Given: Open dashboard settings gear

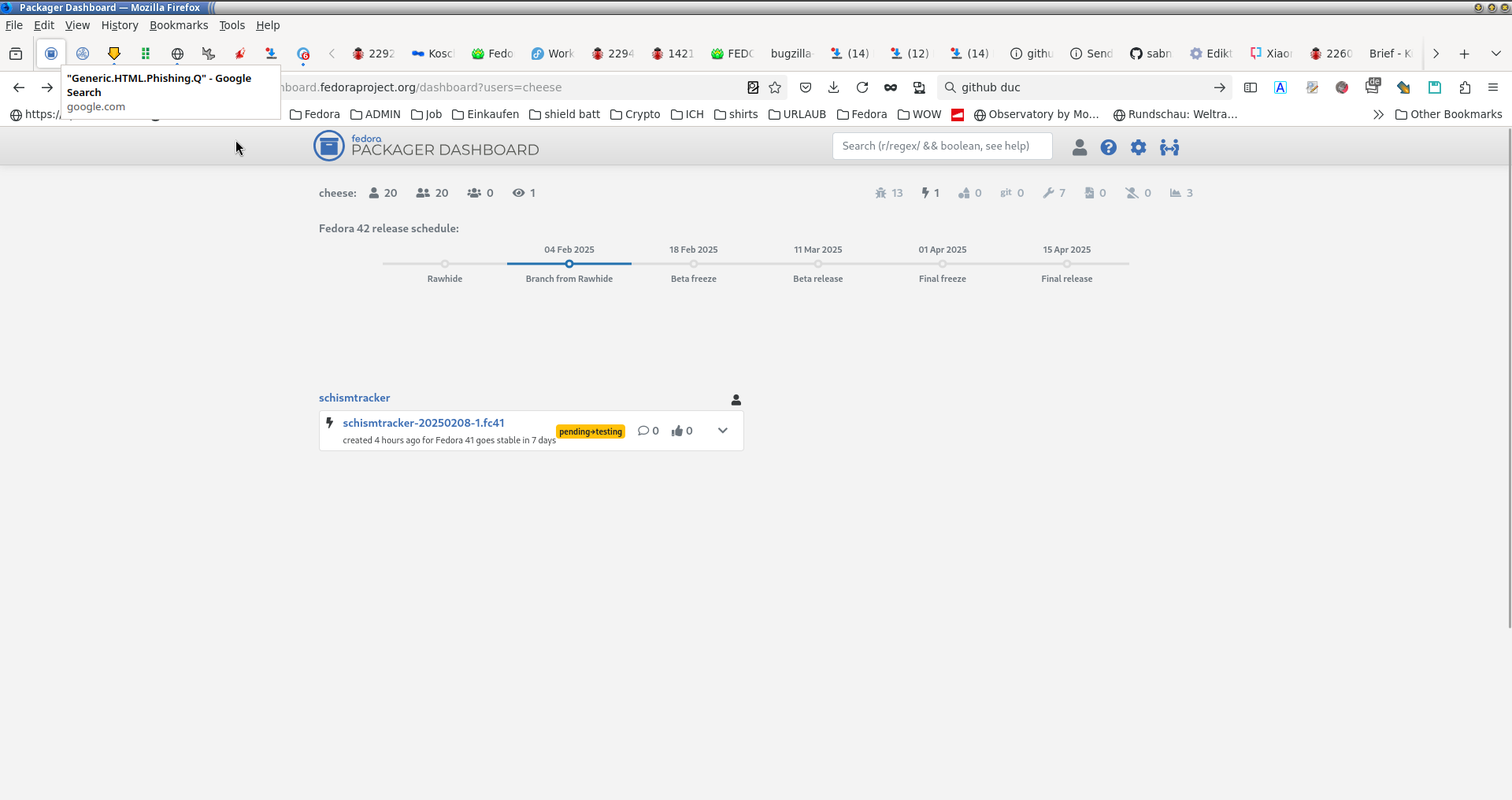Looking at the screenshot, I should pos(1139,147).
